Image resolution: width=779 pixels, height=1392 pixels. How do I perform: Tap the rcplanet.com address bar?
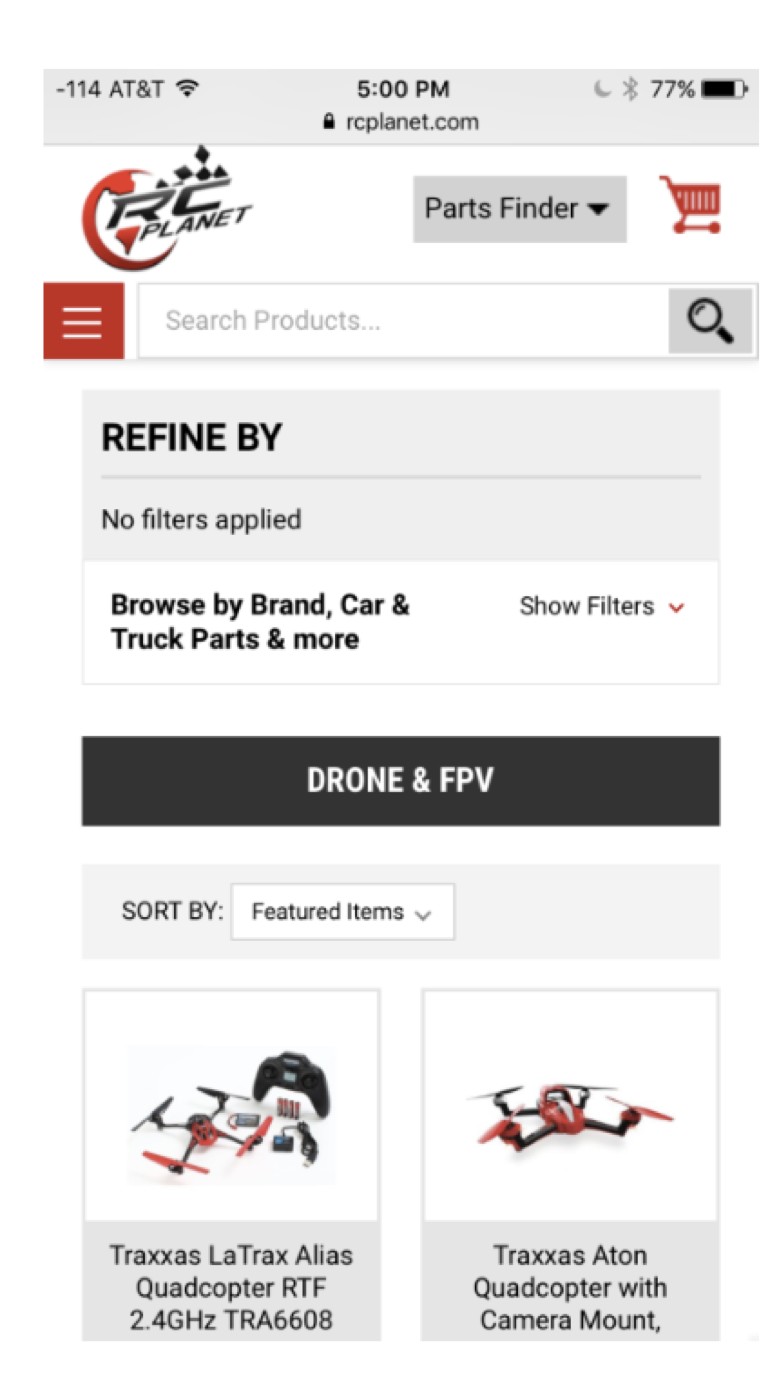[400, 122]
